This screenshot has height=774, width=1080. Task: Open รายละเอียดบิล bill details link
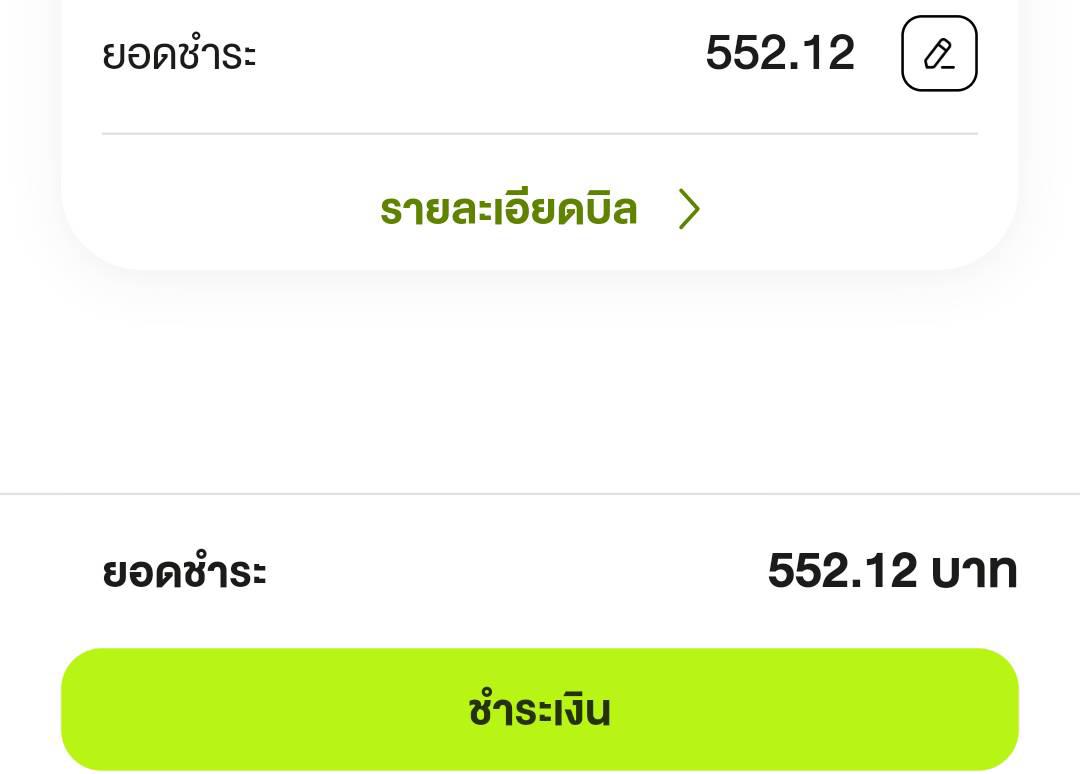coord(509,210)
